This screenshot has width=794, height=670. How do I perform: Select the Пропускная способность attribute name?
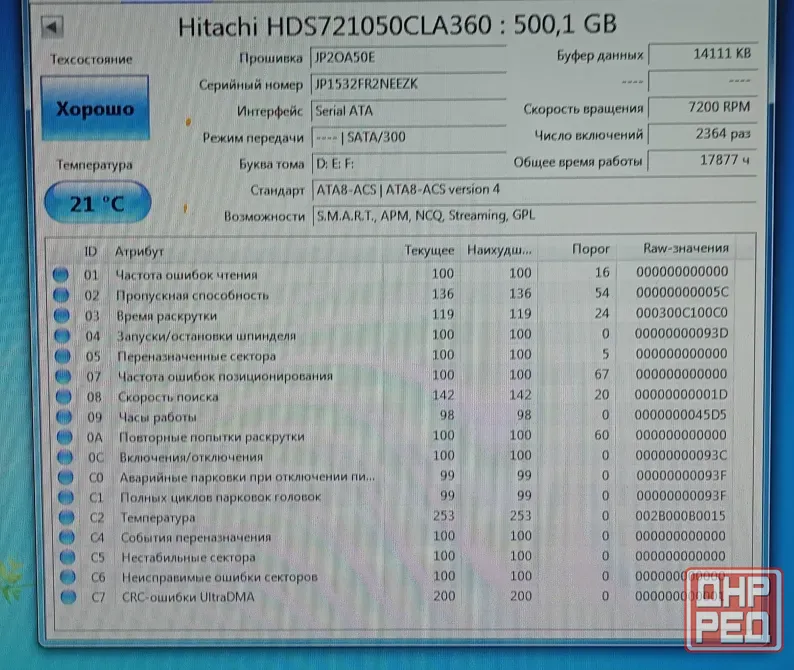[192, 295]
